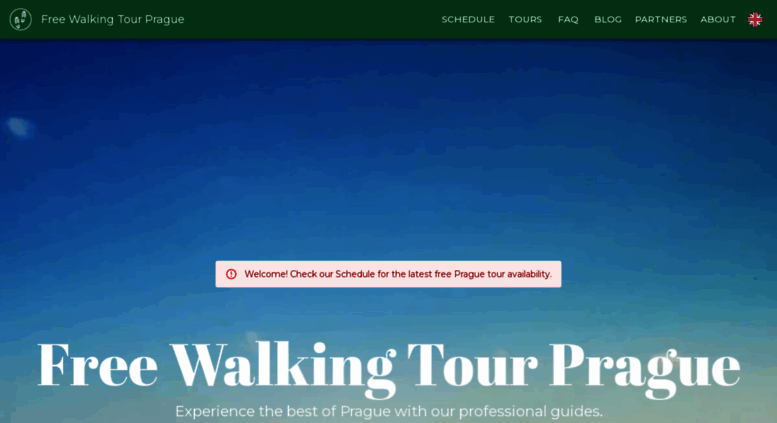The width and height of the screenshot is (777, 423).
Task: Open the About page
Action: coord(718,19)
